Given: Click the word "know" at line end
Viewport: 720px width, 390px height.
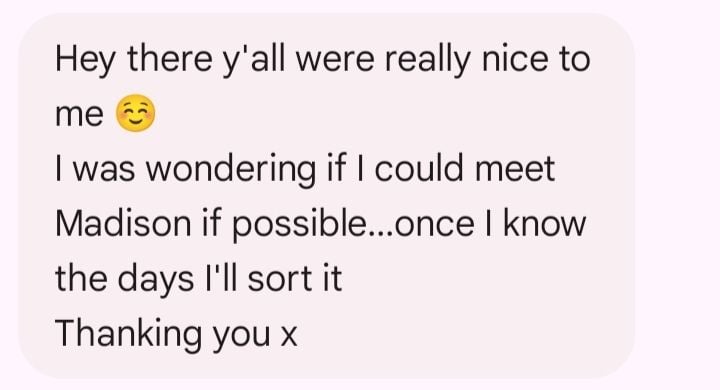Looking at the screenshot, I should [x=545, y=223].
